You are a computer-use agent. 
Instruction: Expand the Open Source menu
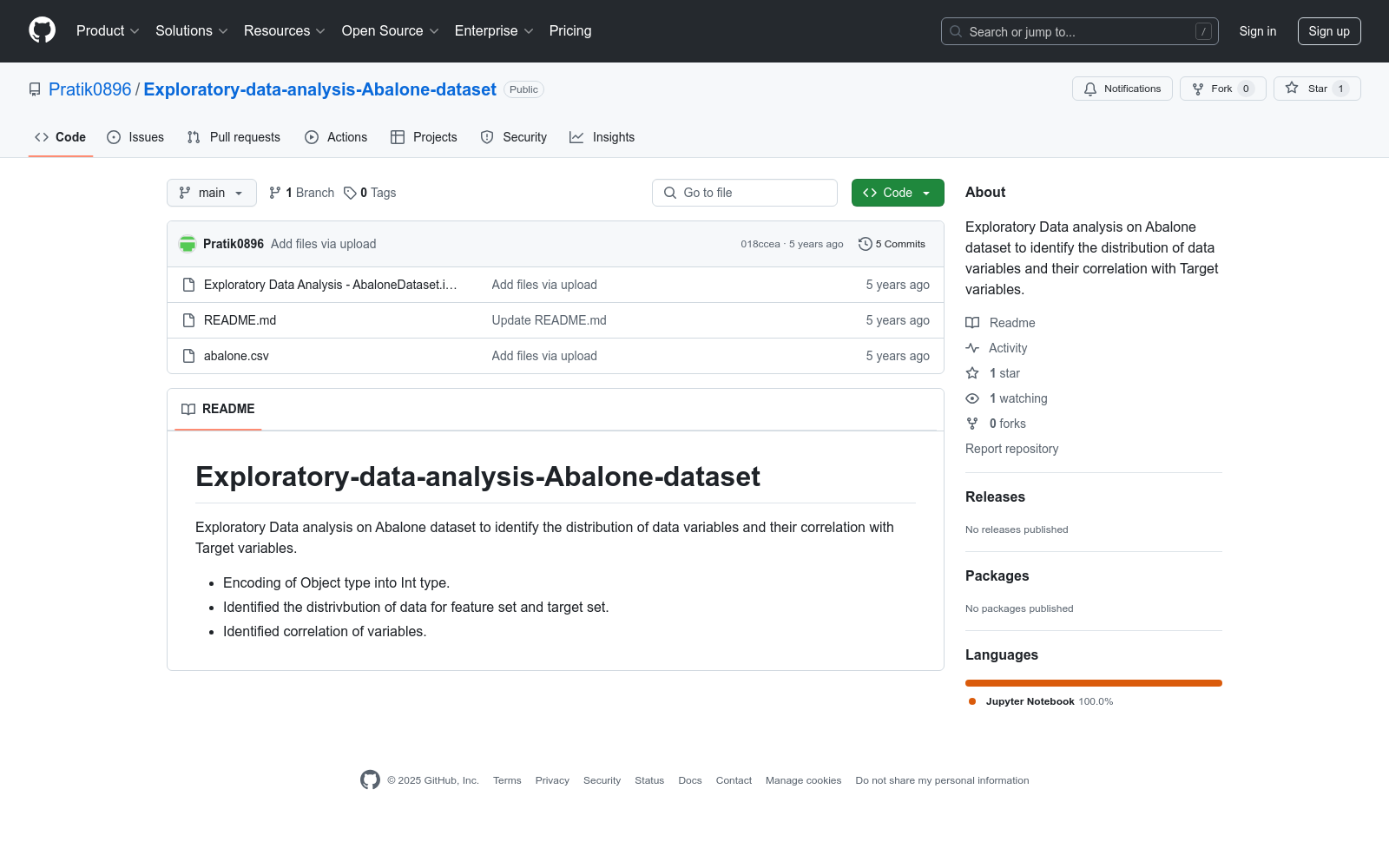[x=391, y=31]
